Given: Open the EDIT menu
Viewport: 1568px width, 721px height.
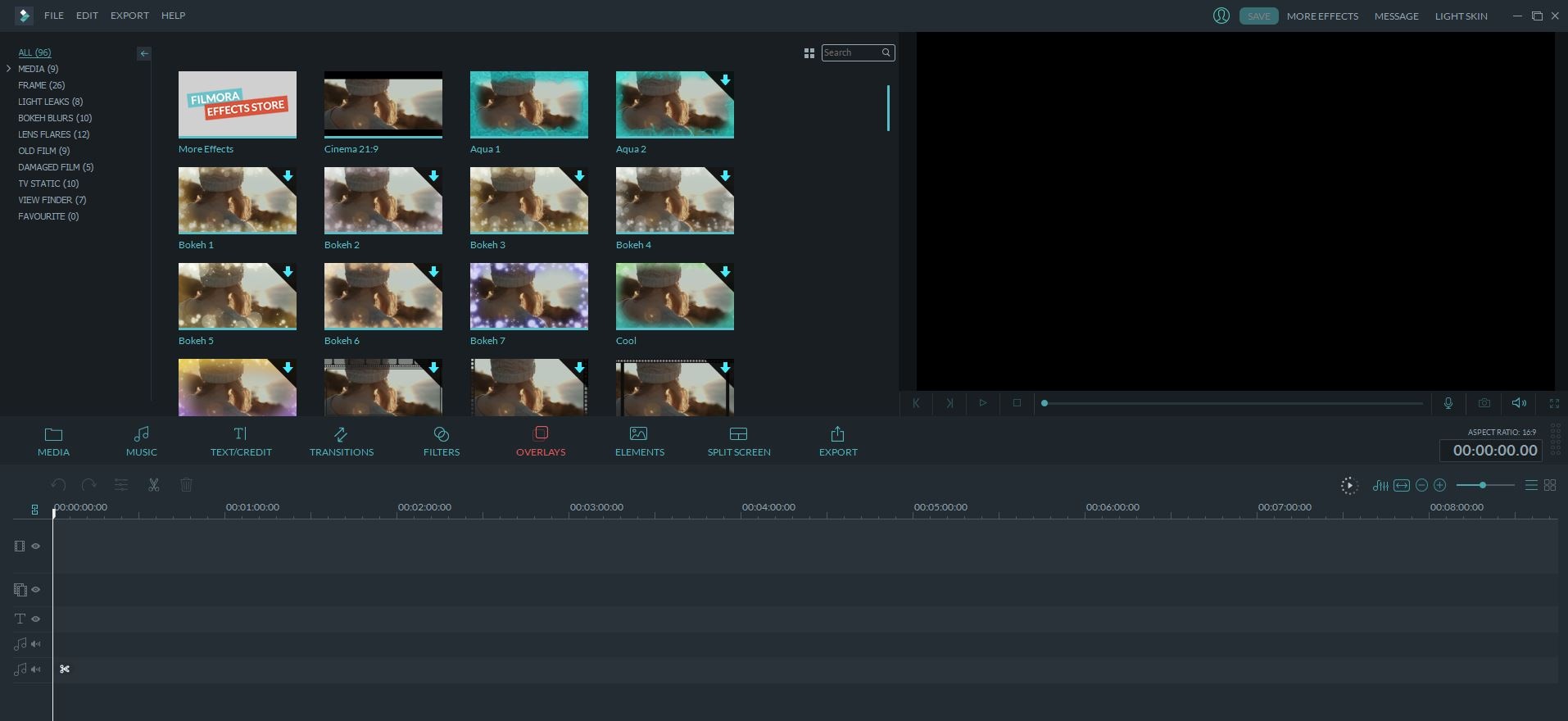Looking at the screenshot, I should (x=87, y=16).
